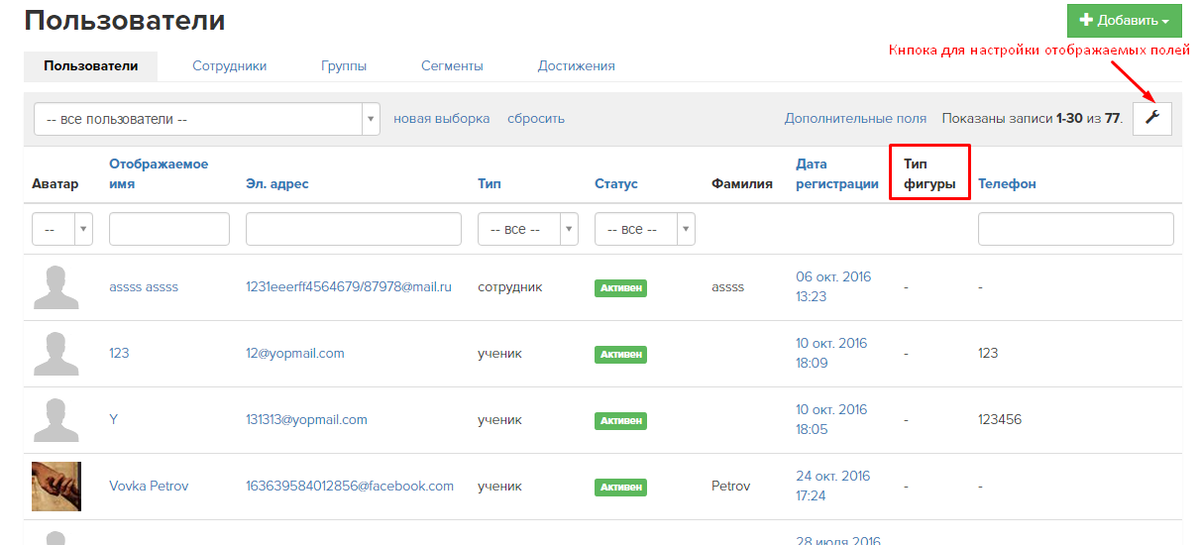
Task: Open 'Дополнительные поля' link
Action: coord(856,118)
